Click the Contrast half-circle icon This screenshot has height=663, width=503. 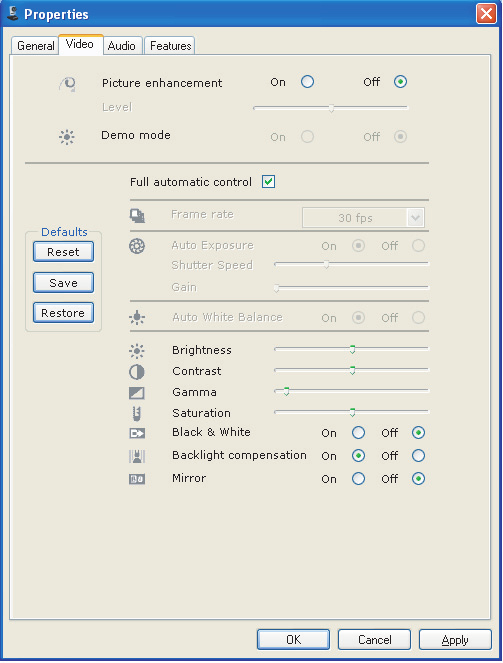pos(137,372)
